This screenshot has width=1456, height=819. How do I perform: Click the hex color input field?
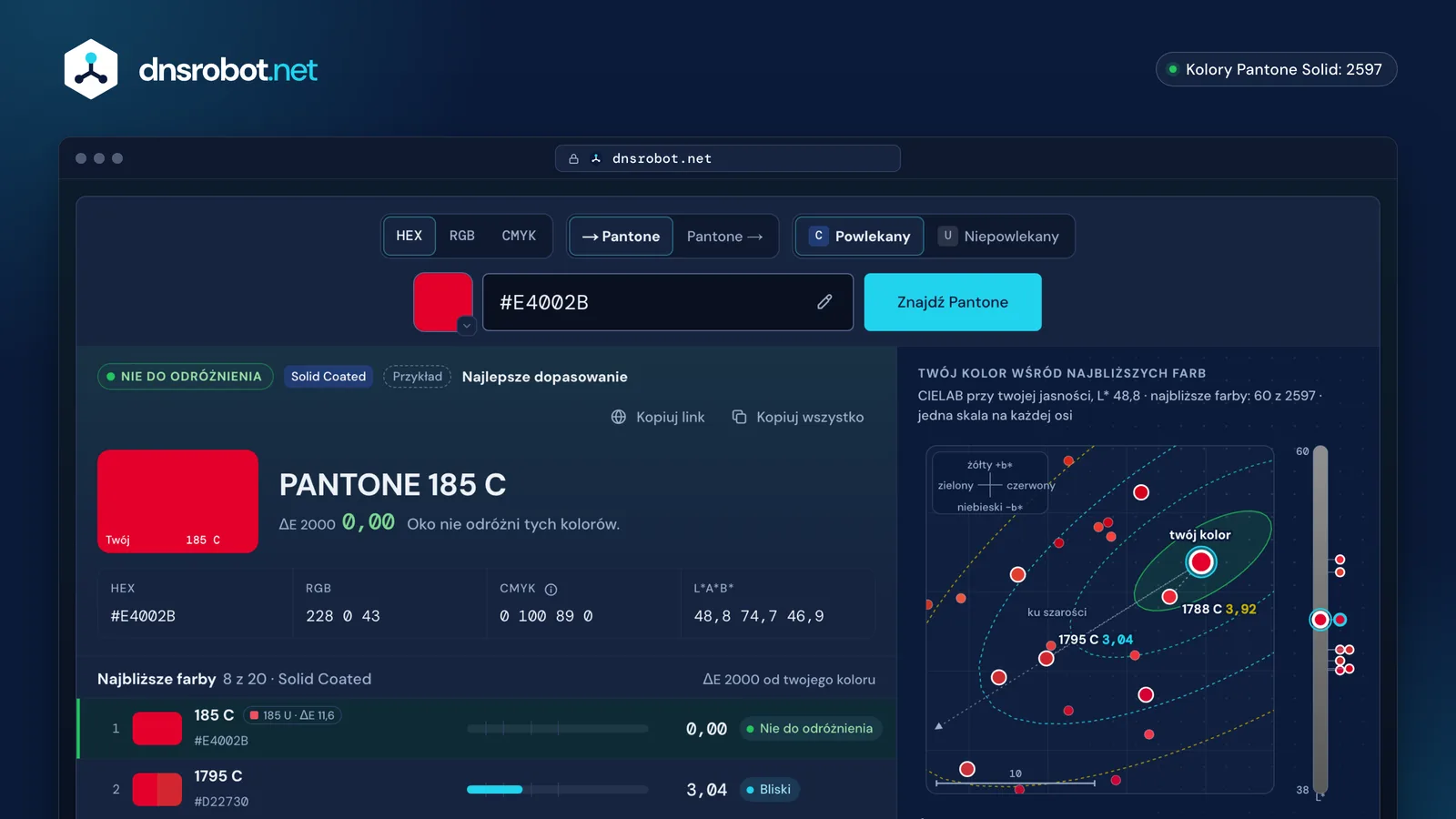click(668, 302)
